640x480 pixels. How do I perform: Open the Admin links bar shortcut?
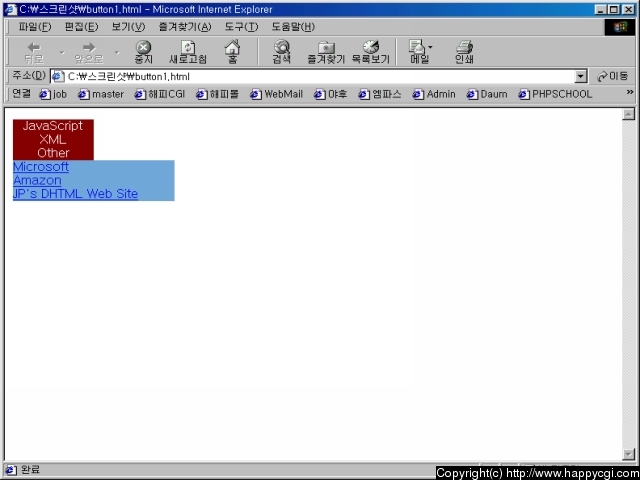click(434, 94)
